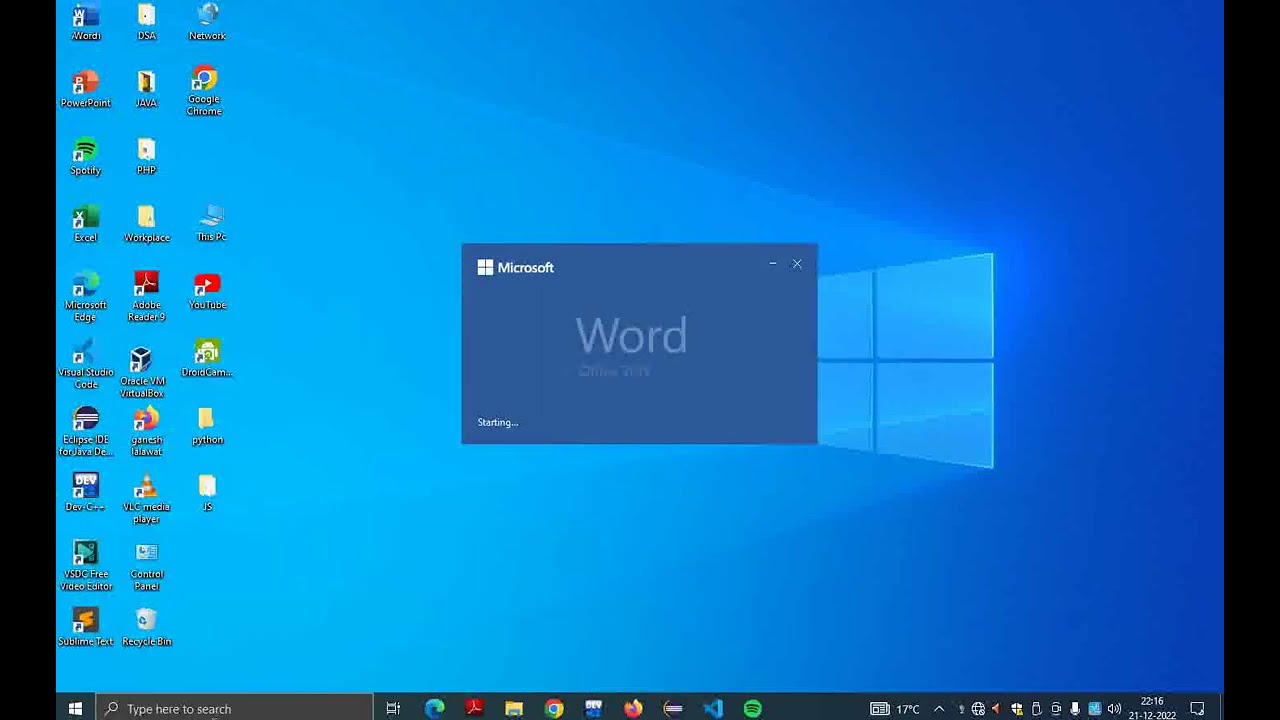
Task: Show hidden system tray icons
Action: coord(939,709)
